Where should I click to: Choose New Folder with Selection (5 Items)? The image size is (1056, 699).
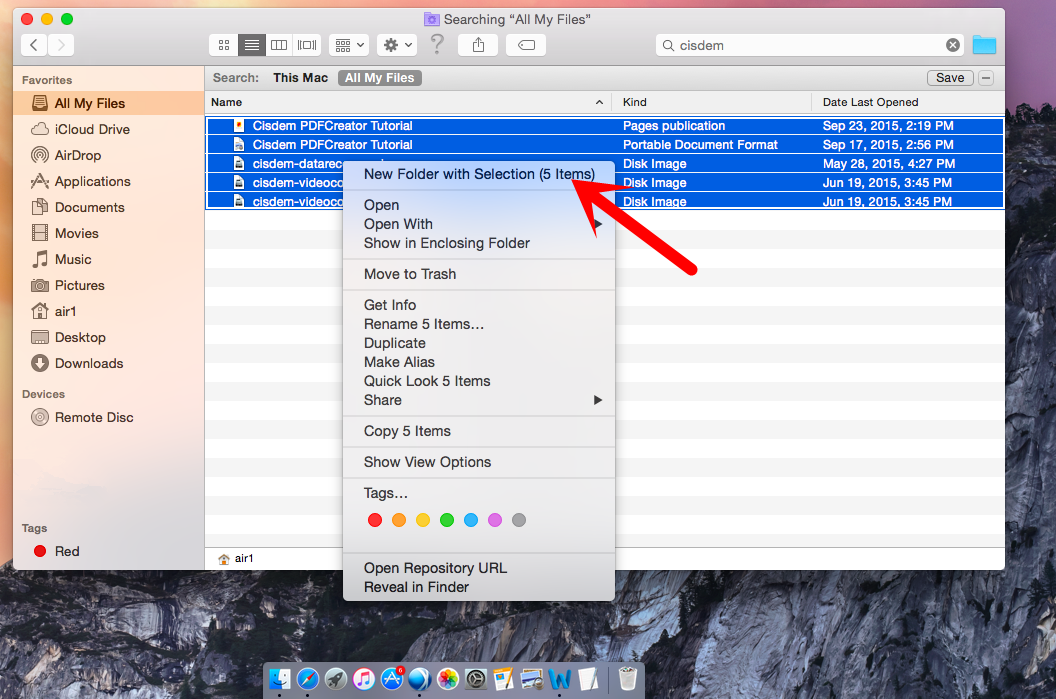point(479,174)
